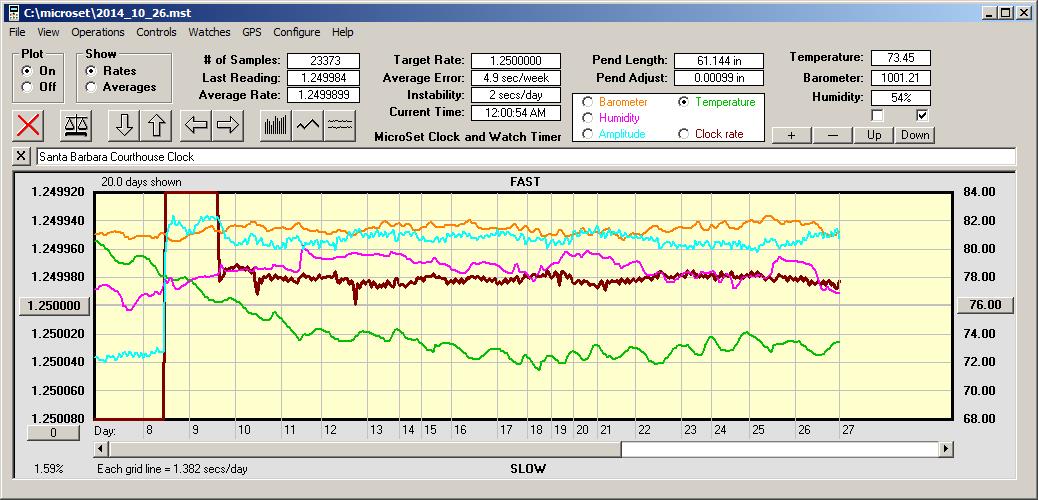Viewport: 1038px width, 500px height.
Task: Click the Humidity value 54%
Action: pyautogui.click(x=901, y=98)
